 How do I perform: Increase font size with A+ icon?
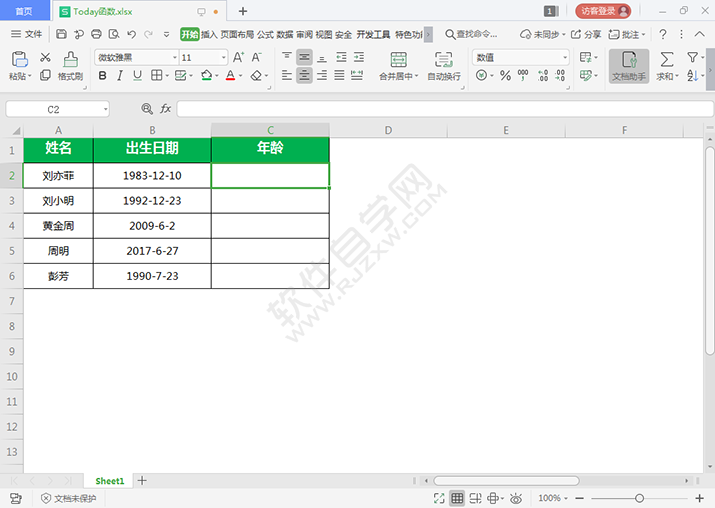[238, 57]
